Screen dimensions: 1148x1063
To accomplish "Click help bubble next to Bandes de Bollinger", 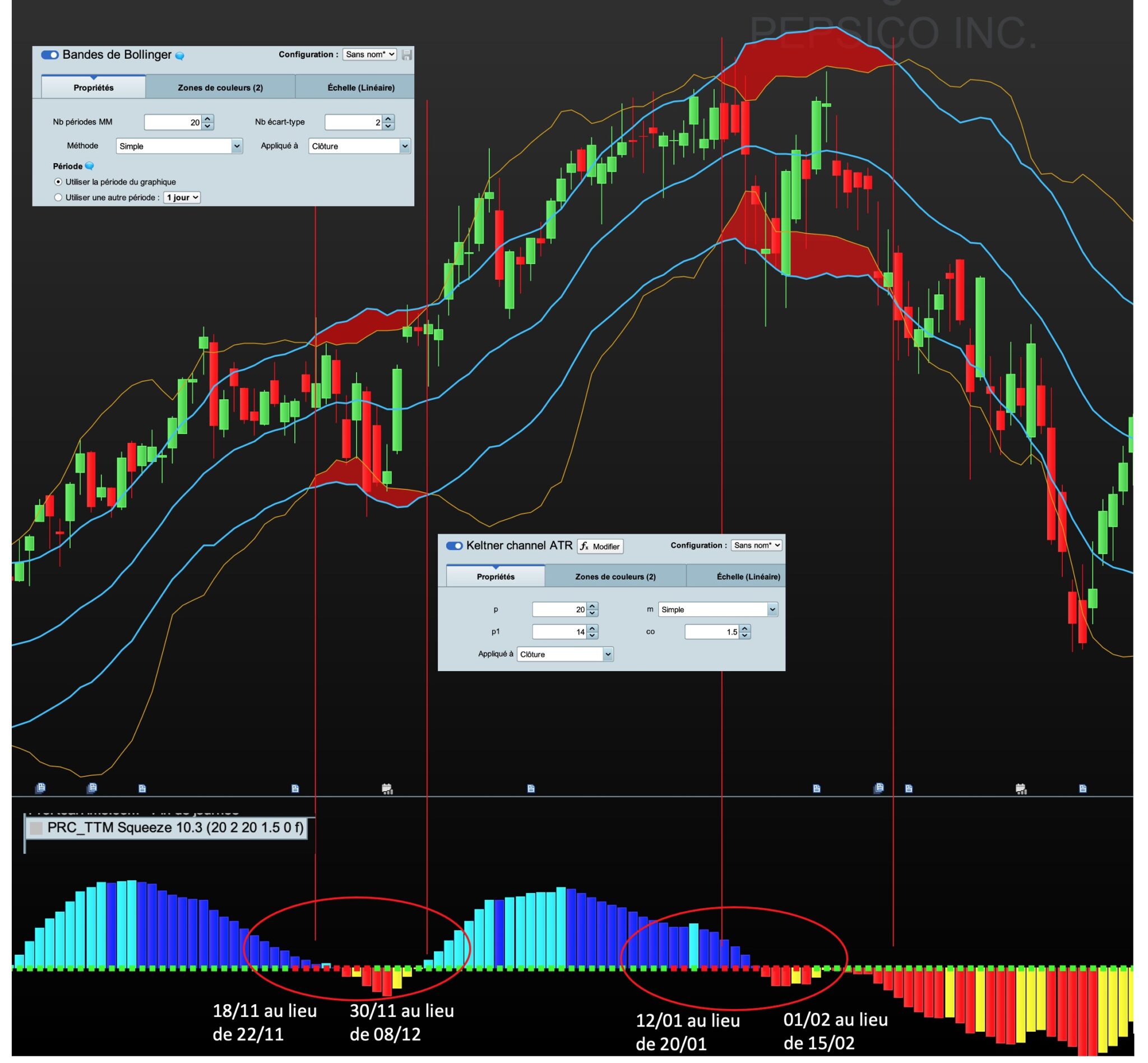I will point(179,56).
